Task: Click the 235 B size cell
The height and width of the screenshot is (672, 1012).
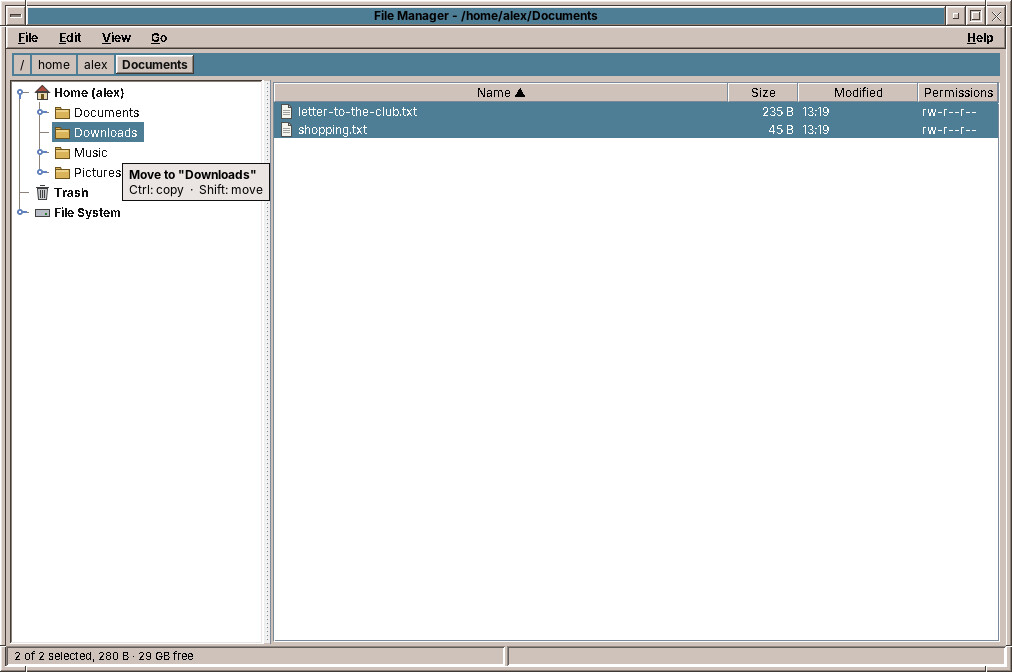Action: (x=778, y=112)
